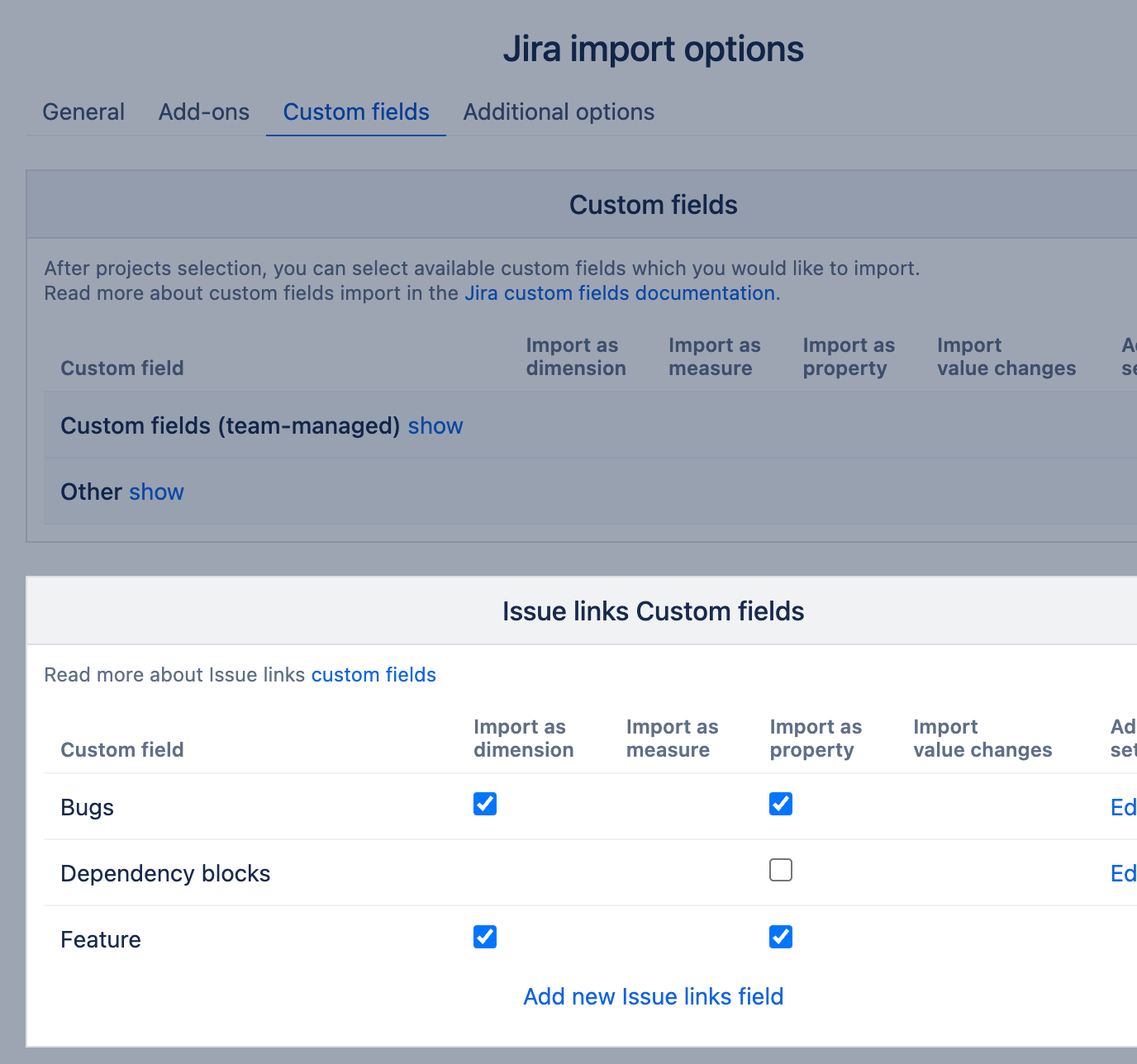1137x1064 pixels.
Task: Open the Issue links custom fields link
Action: (373, 675)
